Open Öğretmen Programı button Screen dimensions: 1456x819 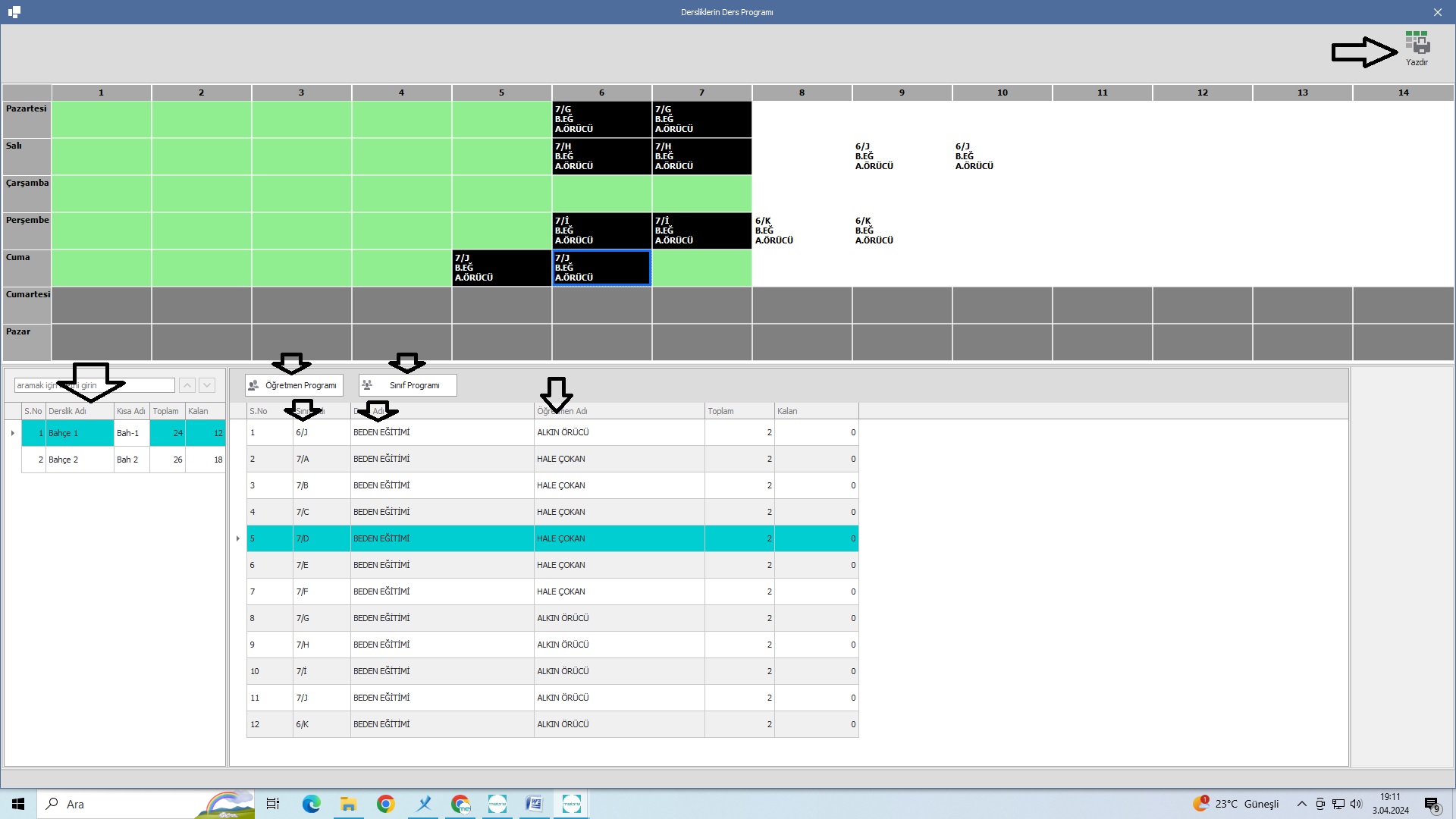(294, 385)
